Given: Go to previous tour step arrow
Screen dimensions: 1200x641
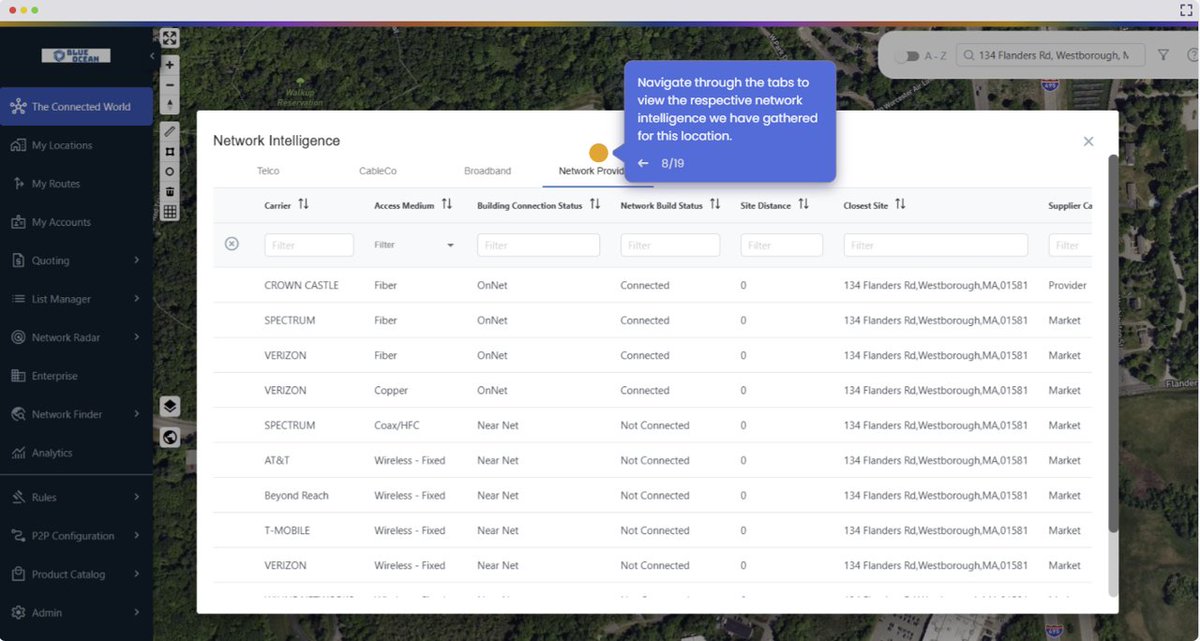Looking at the screenshot, I should pyautogui.click(x=644, y=163).
